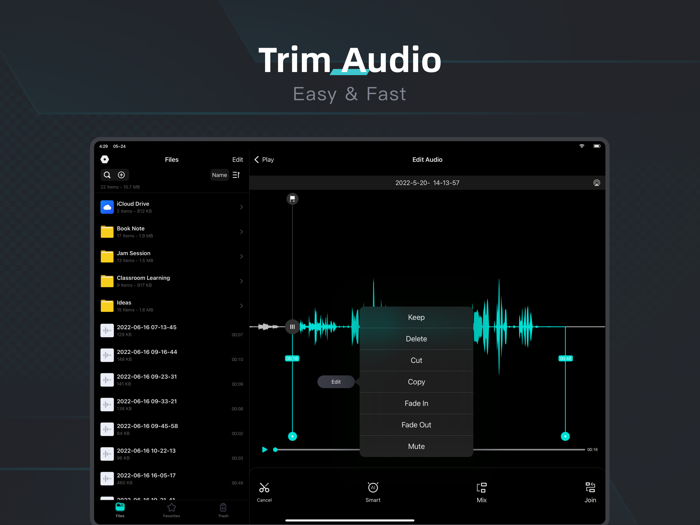
Task: Open the Name sort dropdown
Action: point(219,175)
